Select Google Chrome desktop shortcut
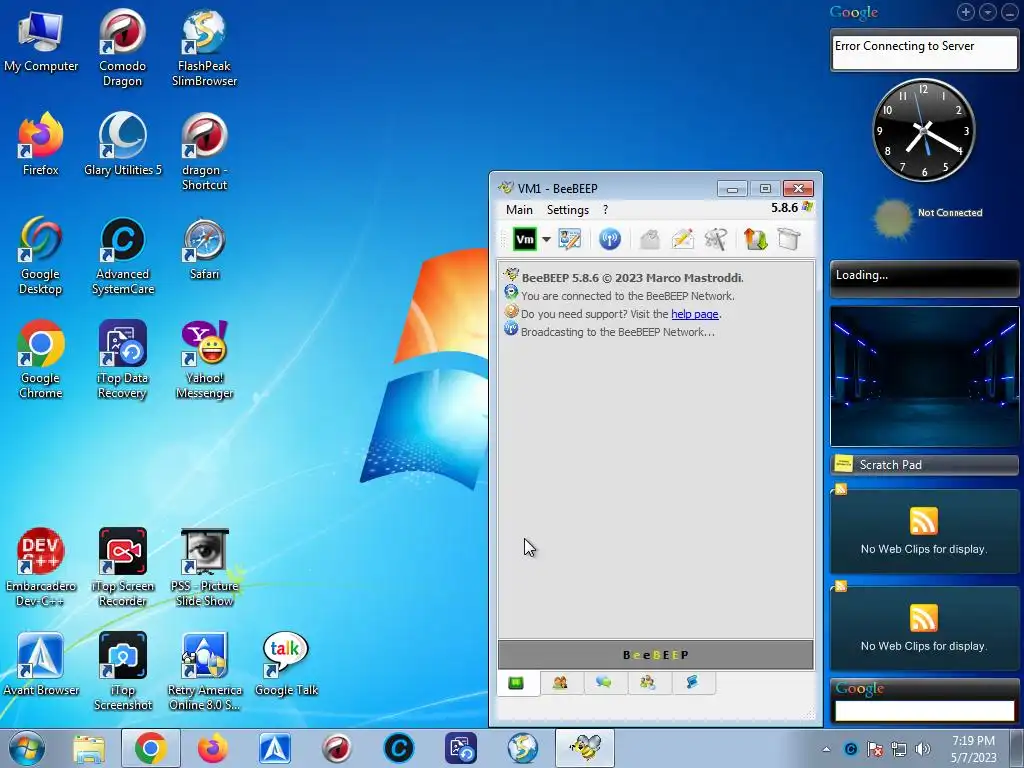Viewport: 1024px width, 768px height. 40,360
